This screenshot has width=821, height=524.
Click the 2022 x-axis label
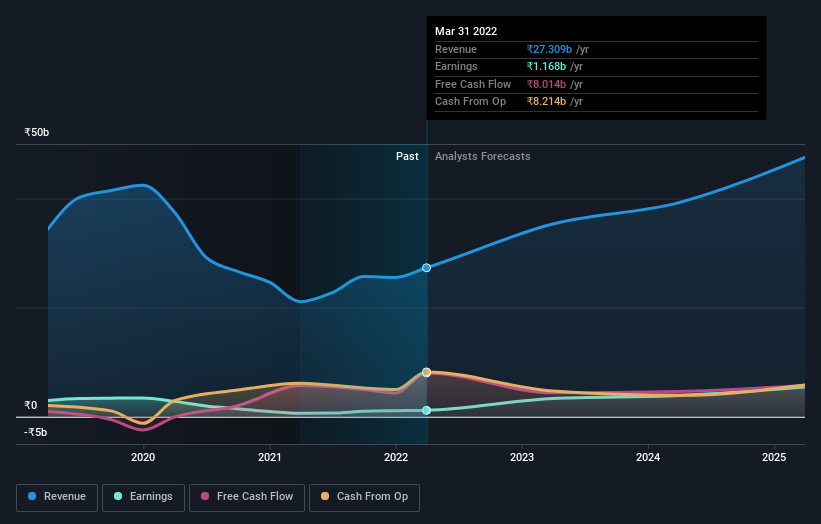coord(396,457)
